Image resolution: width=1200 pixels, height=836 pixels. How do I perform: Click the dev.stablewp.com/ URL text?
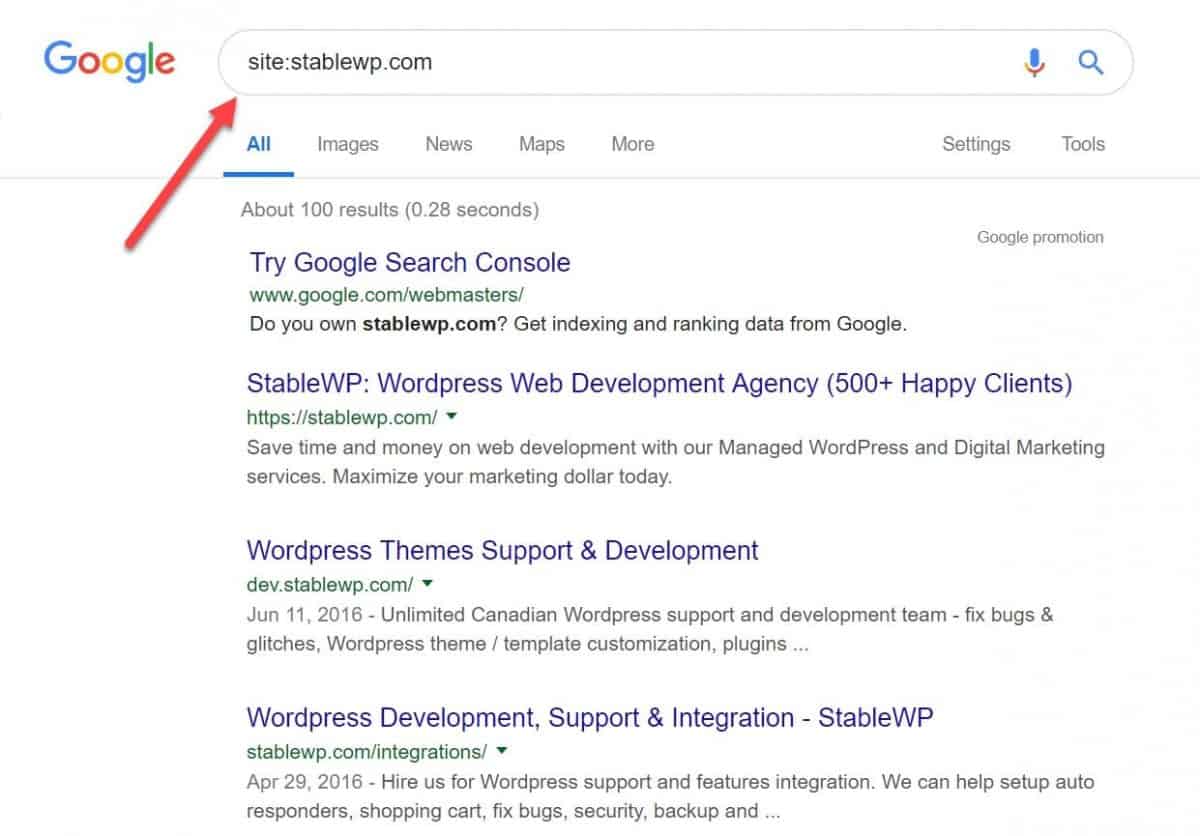[x=329, y=584]
